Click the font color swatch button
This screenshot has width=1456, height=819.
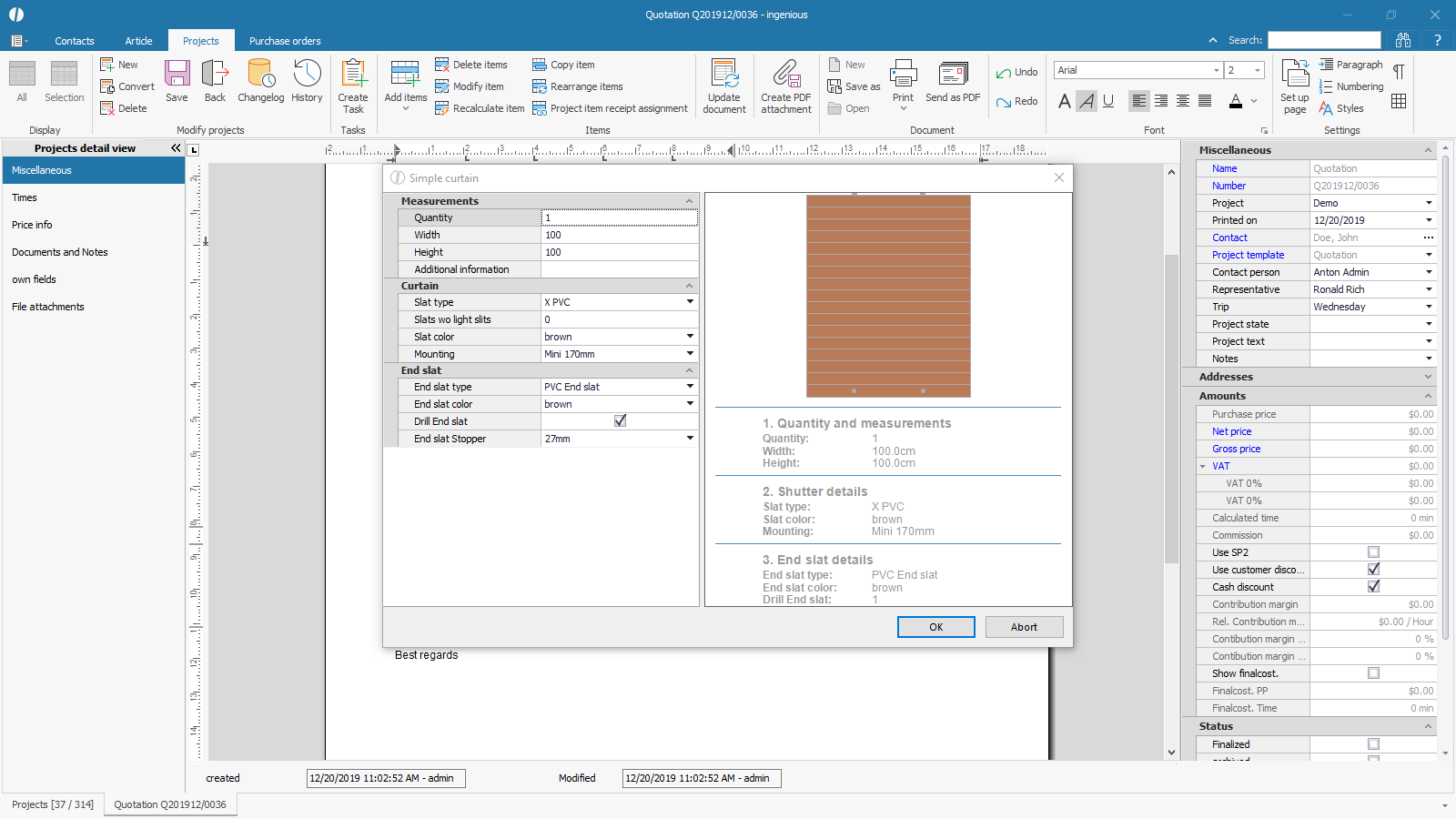pyautogui.click(x=1235, y=101)
